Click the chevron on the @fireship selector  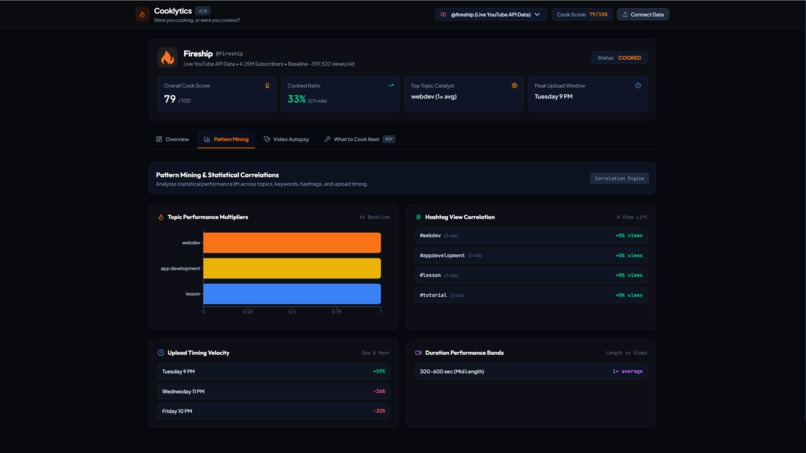[537, 14]
